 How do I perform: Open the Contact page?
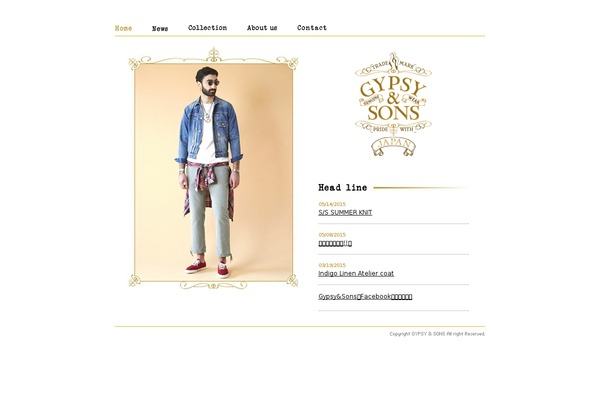312,28
